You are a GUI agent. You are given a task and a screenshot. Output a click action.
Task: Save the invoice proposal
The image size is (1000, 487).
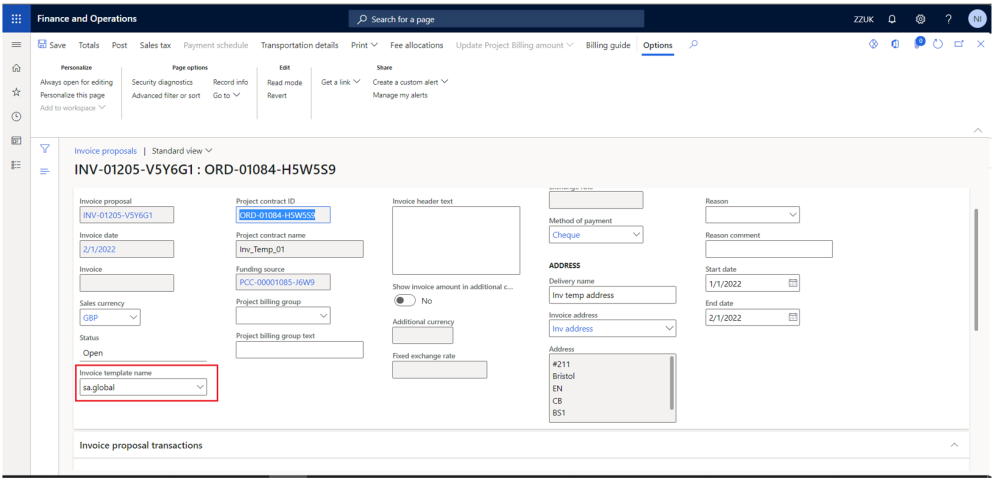52,45
